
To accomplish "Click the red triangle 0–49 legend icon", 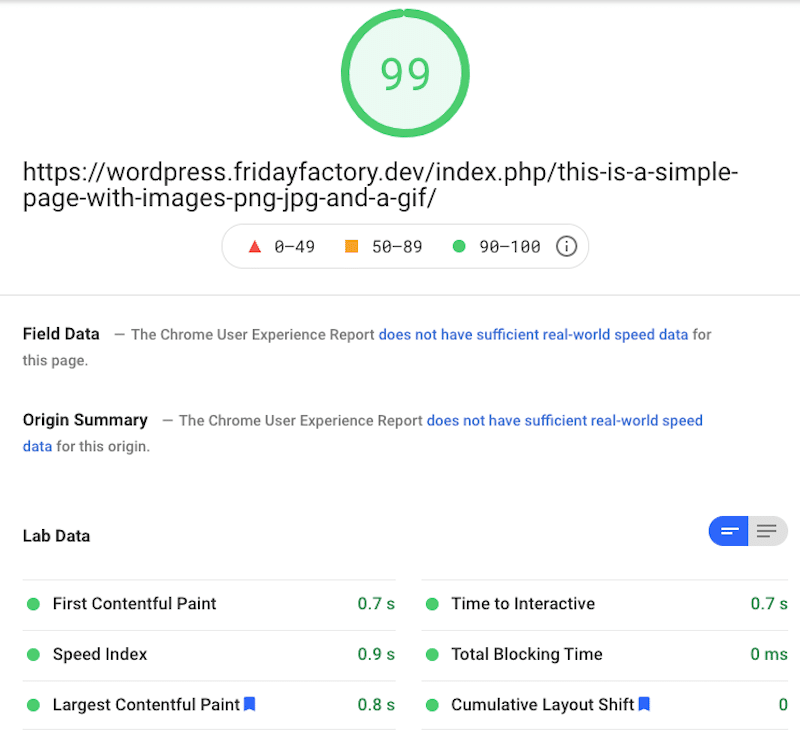I will (x=255, y=247).
